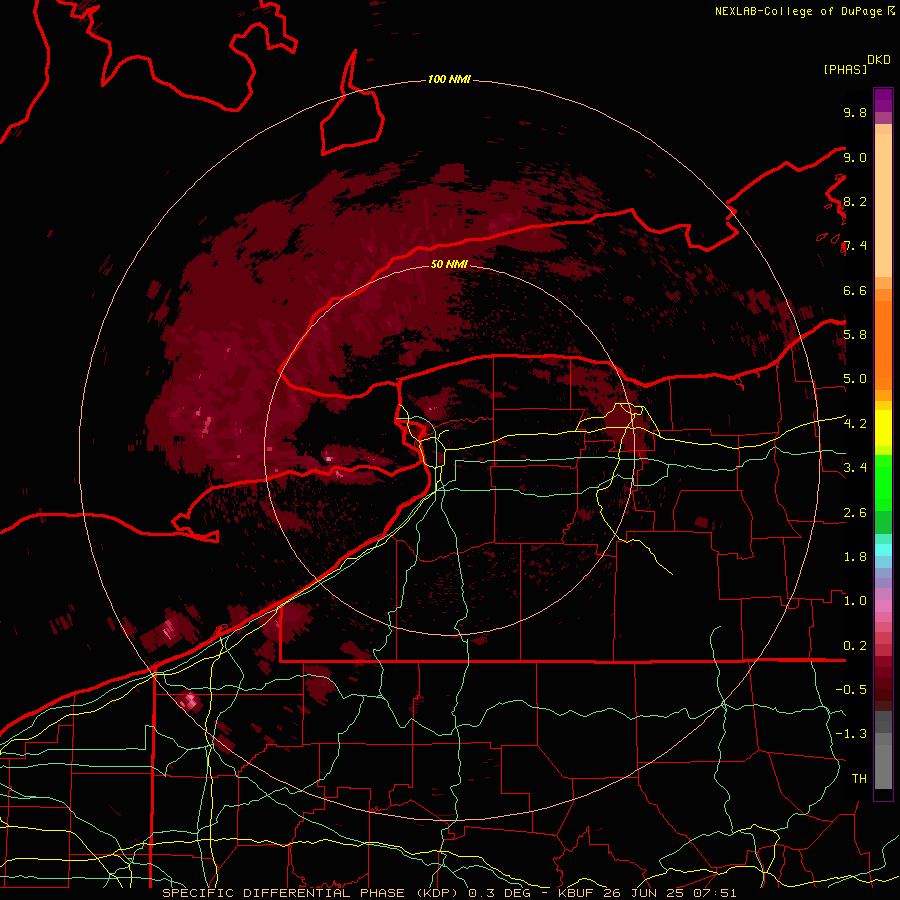
Task: Select the 7.4 value on the scale
Action: [x=855, y=246]
